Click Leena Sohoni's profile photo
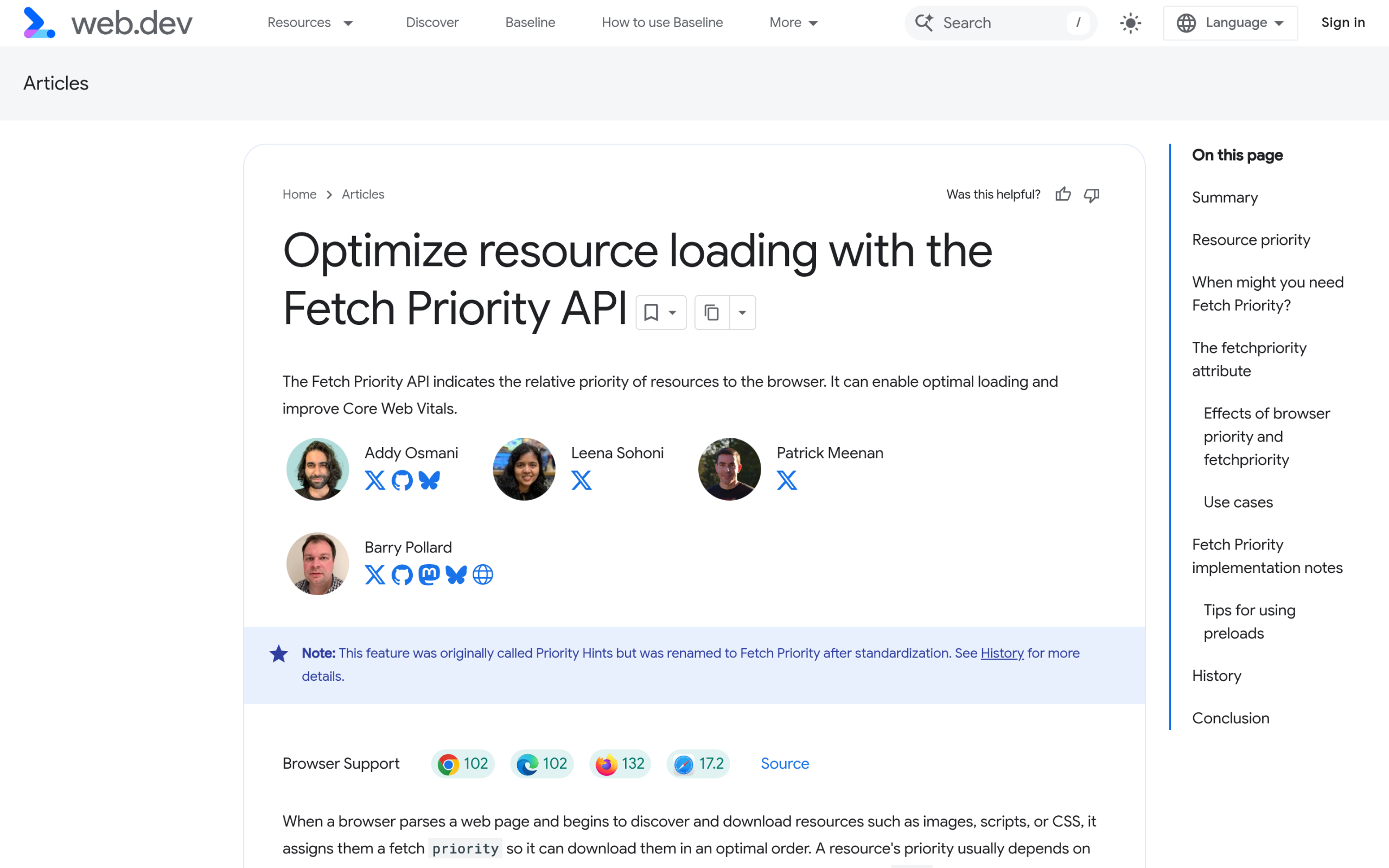1389x868 pixels. 524,469
